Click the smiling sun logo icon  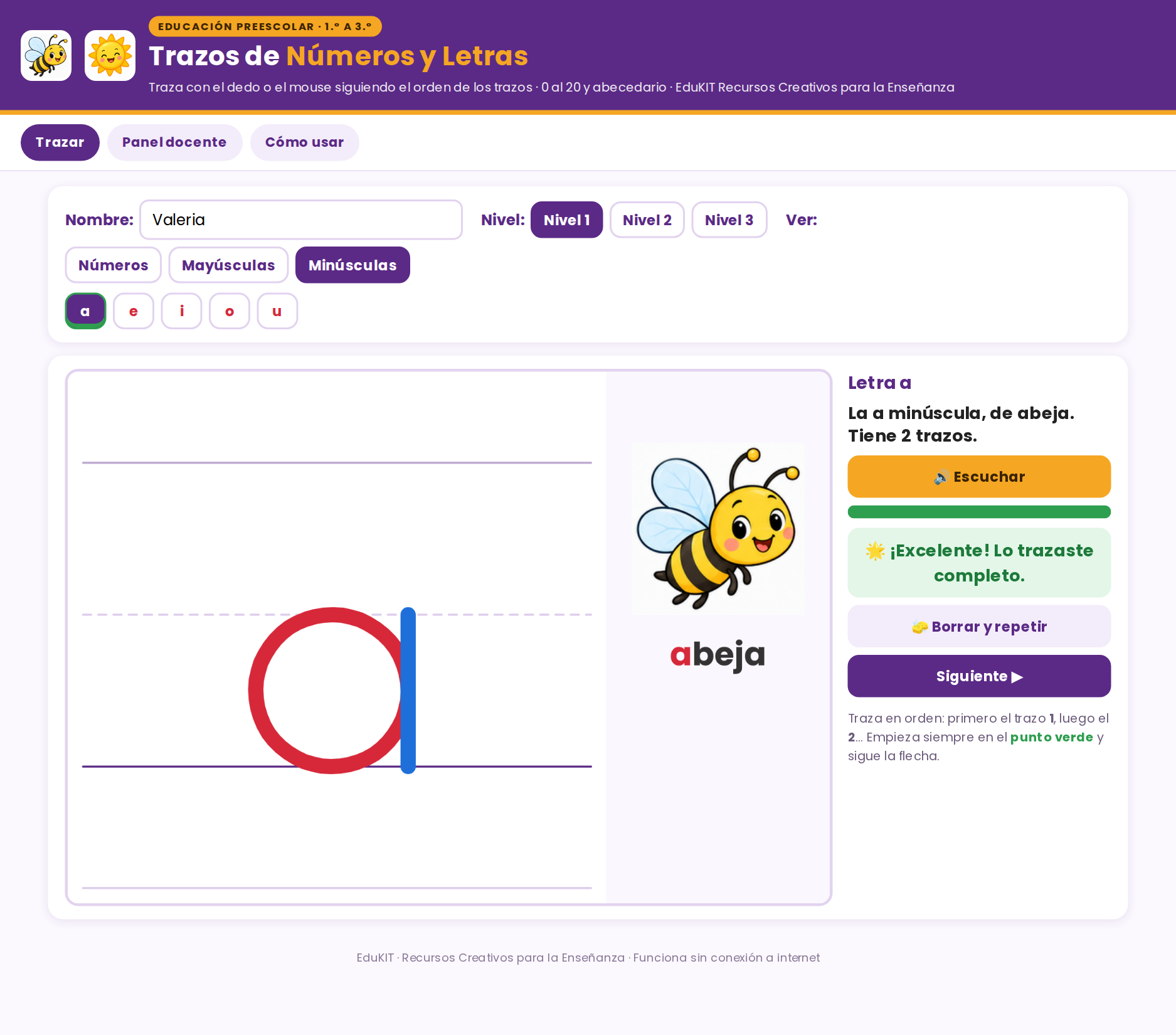(110, 56)
